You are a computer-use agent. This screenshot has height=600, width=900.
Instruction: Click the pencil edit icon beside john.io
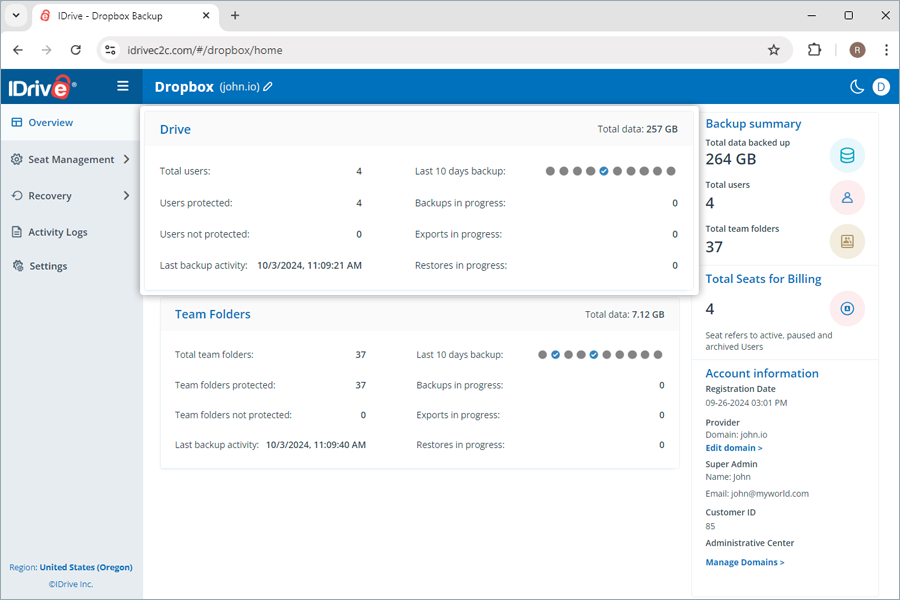coord(268,87)
